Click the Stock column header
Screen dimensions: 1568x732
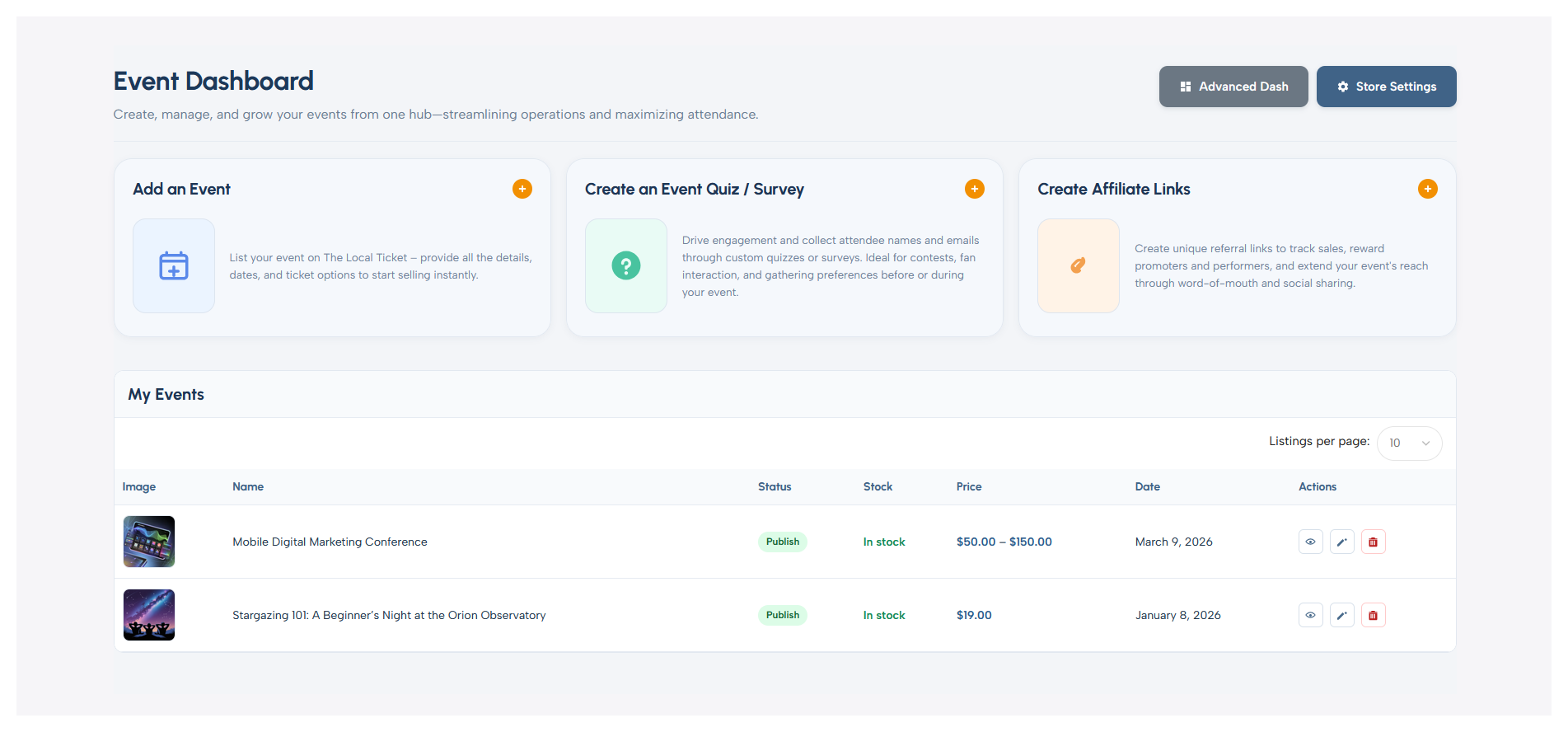click(878, 486)
